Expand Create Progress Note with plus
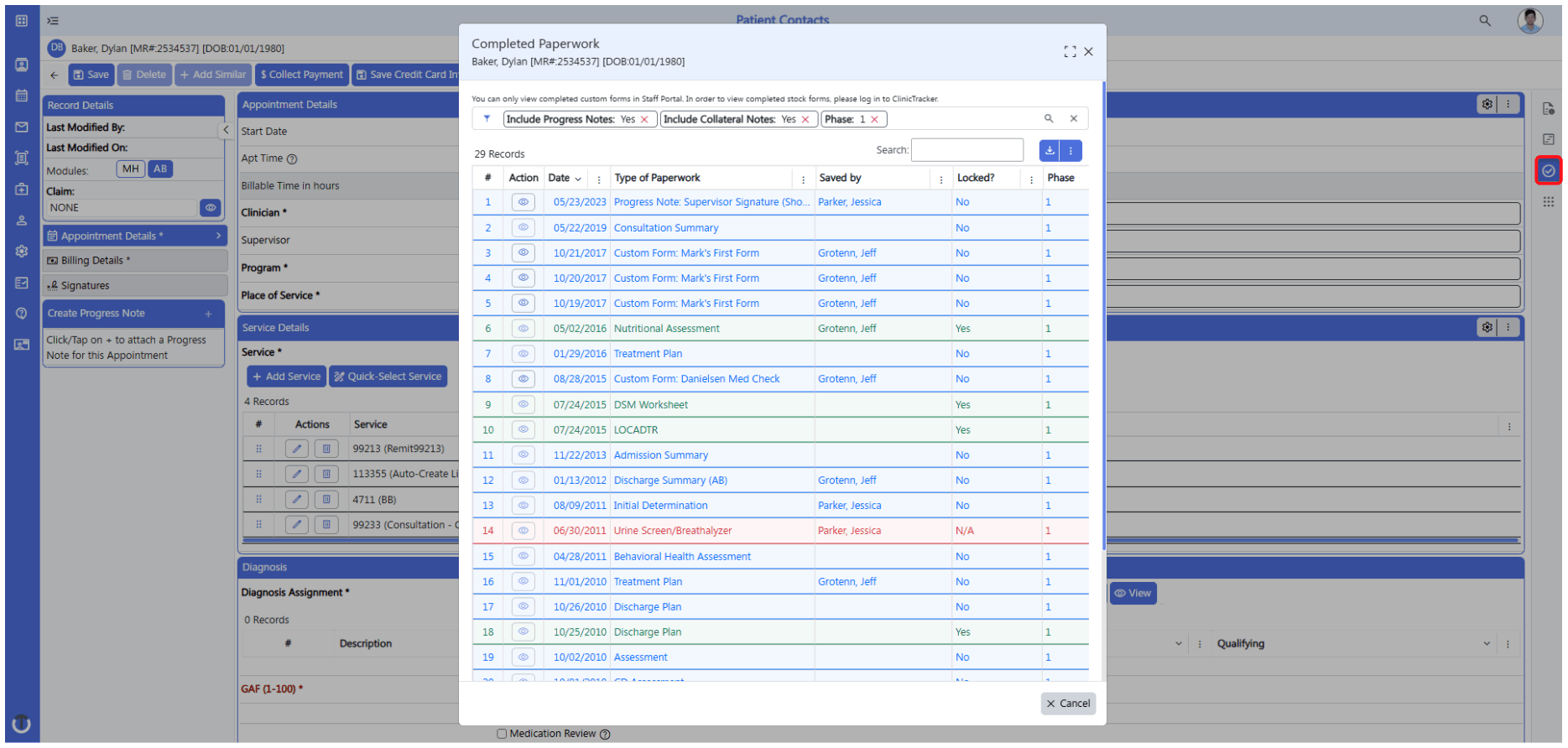The width and height of the screenshot is (1568, 748). click(208, 314)
